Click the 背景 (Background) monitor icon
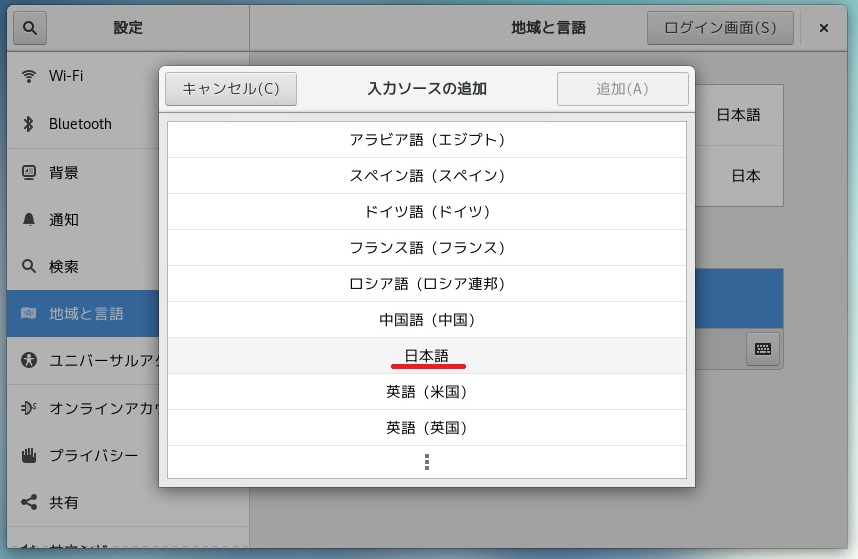The height and width of the screenshot is (559, 858). click(x=29, y=172)
